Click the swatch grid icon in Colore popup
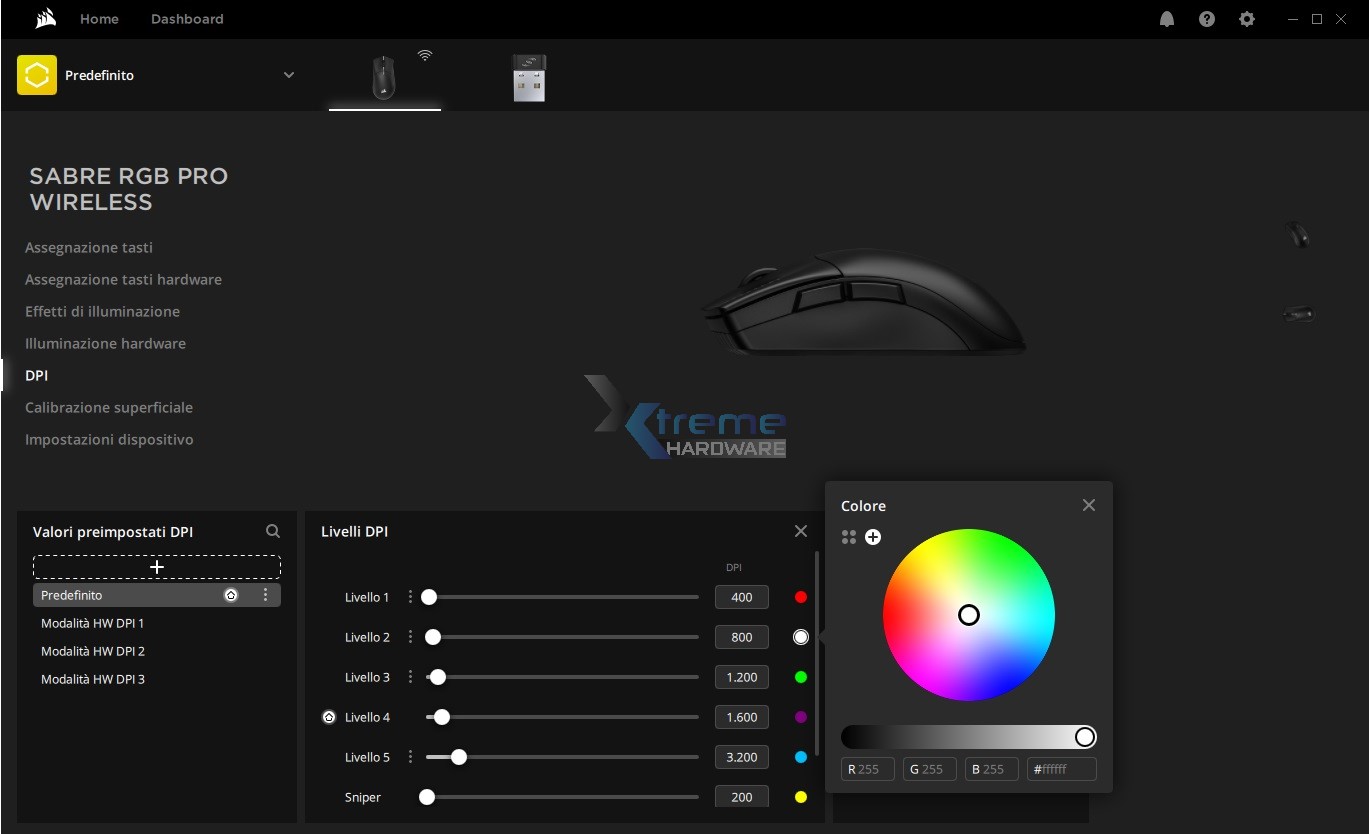 click(848, 537)
